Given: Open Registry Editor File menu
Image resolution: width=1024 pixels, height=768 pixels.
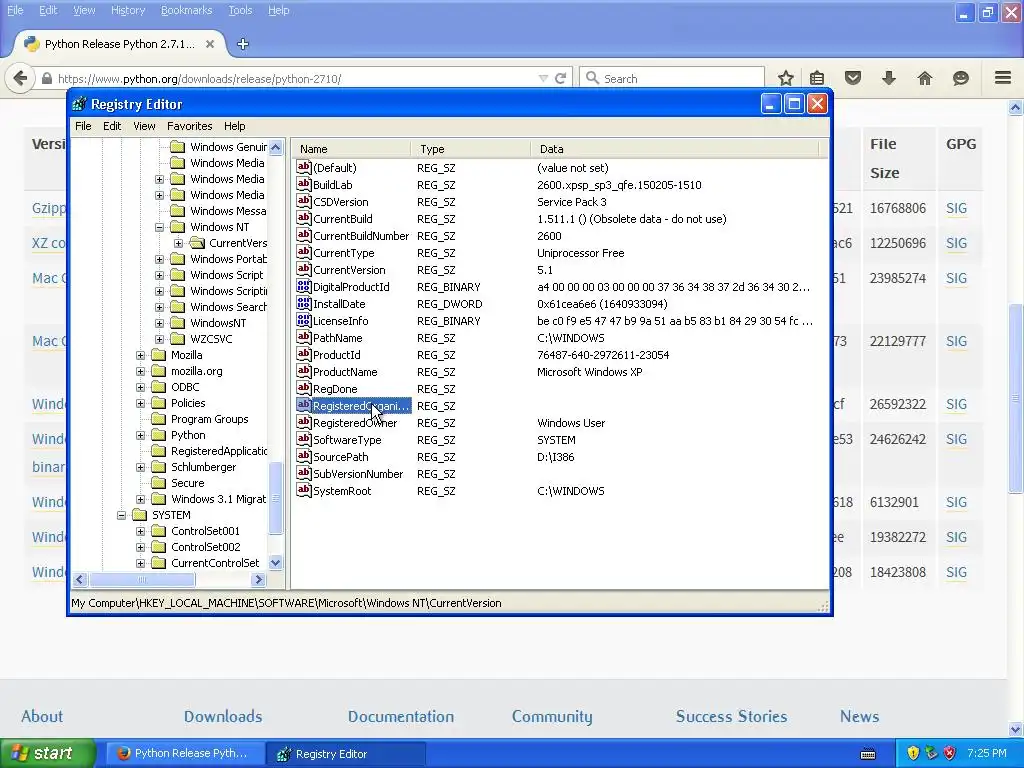Looking at the screenshot, I should [83, 126].
